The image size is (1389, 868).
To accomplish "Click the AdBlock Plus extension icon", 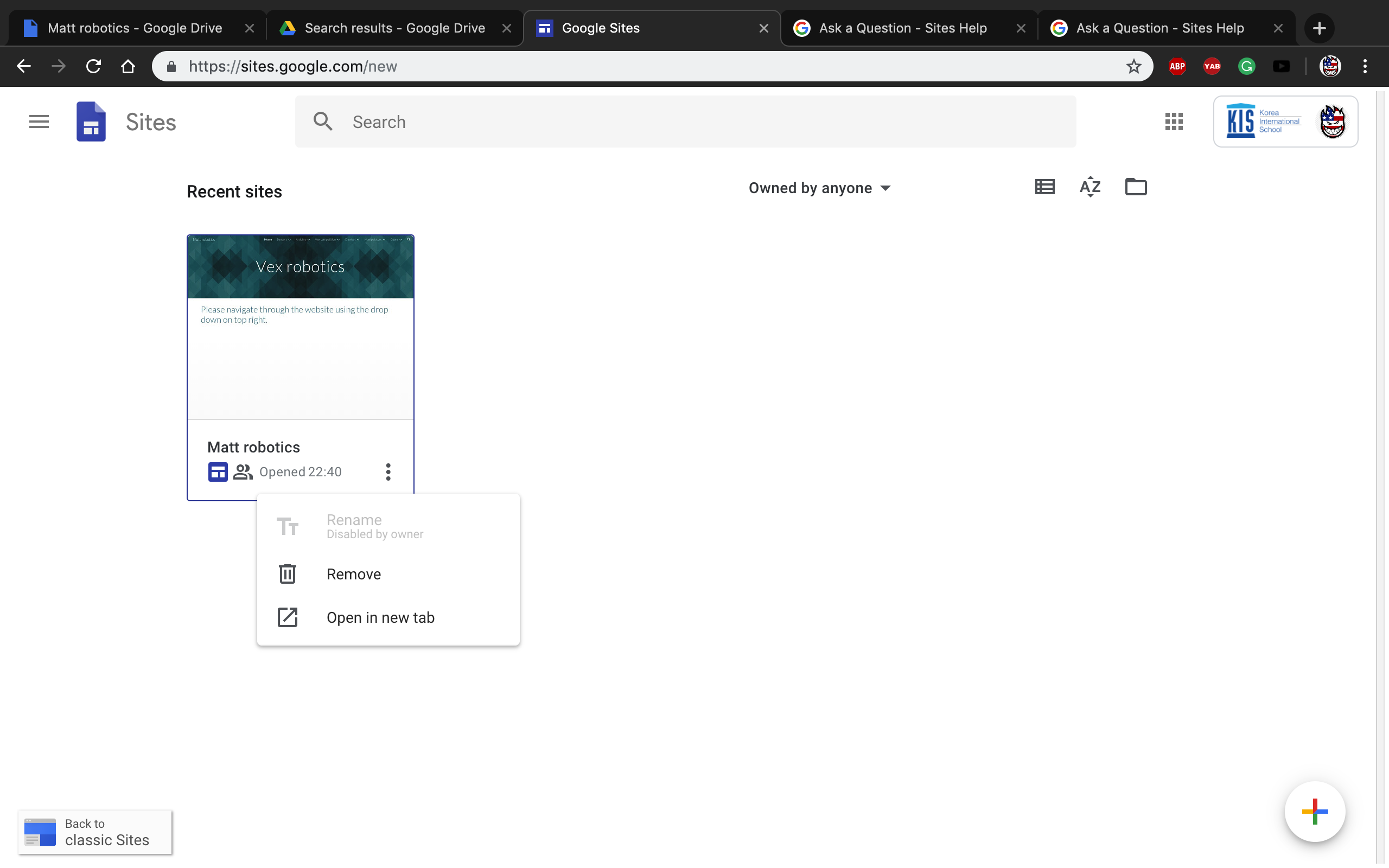I will [x=1177, y=67].
